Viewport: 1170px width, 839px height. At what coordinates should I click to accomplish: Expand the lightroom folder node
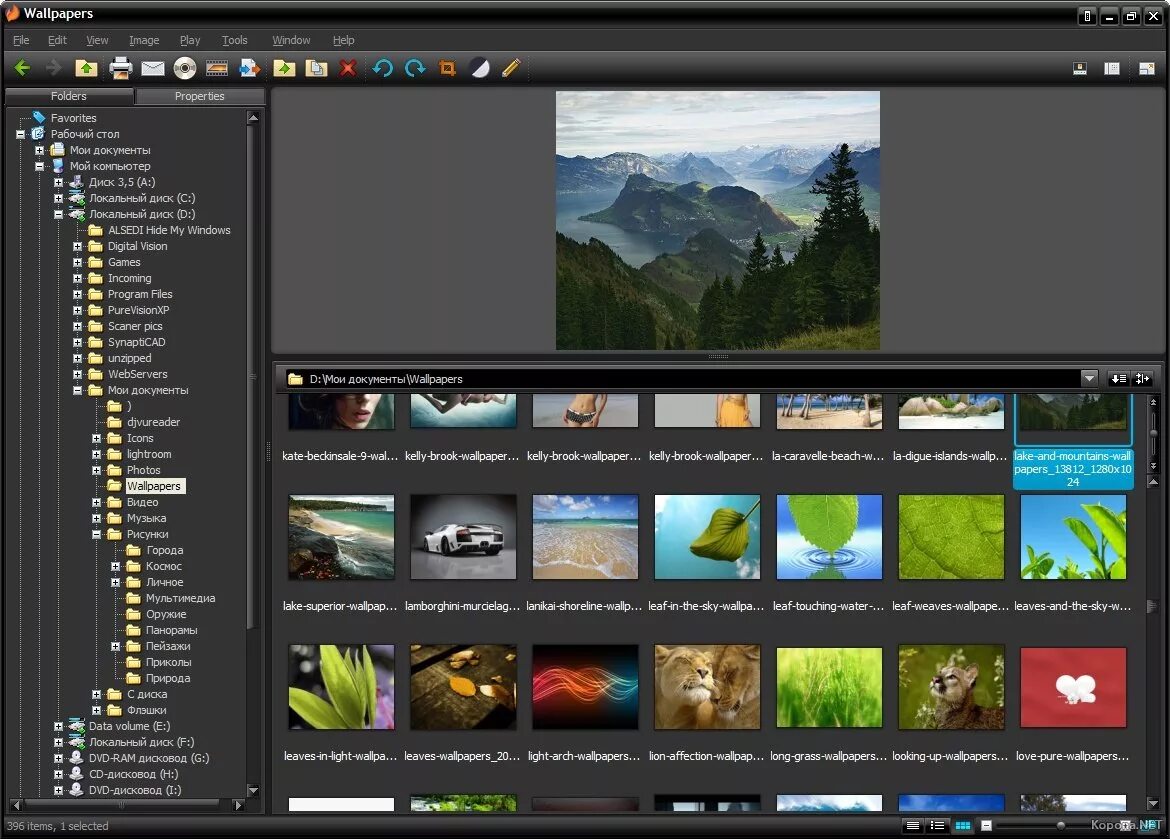96,454
